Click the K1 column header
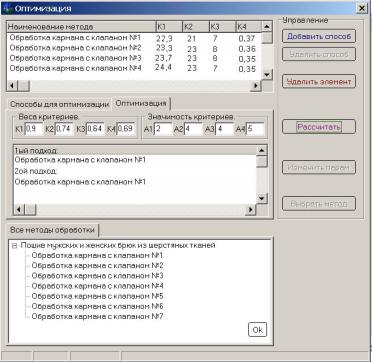 pyautogui.click(x=169, y=27)
